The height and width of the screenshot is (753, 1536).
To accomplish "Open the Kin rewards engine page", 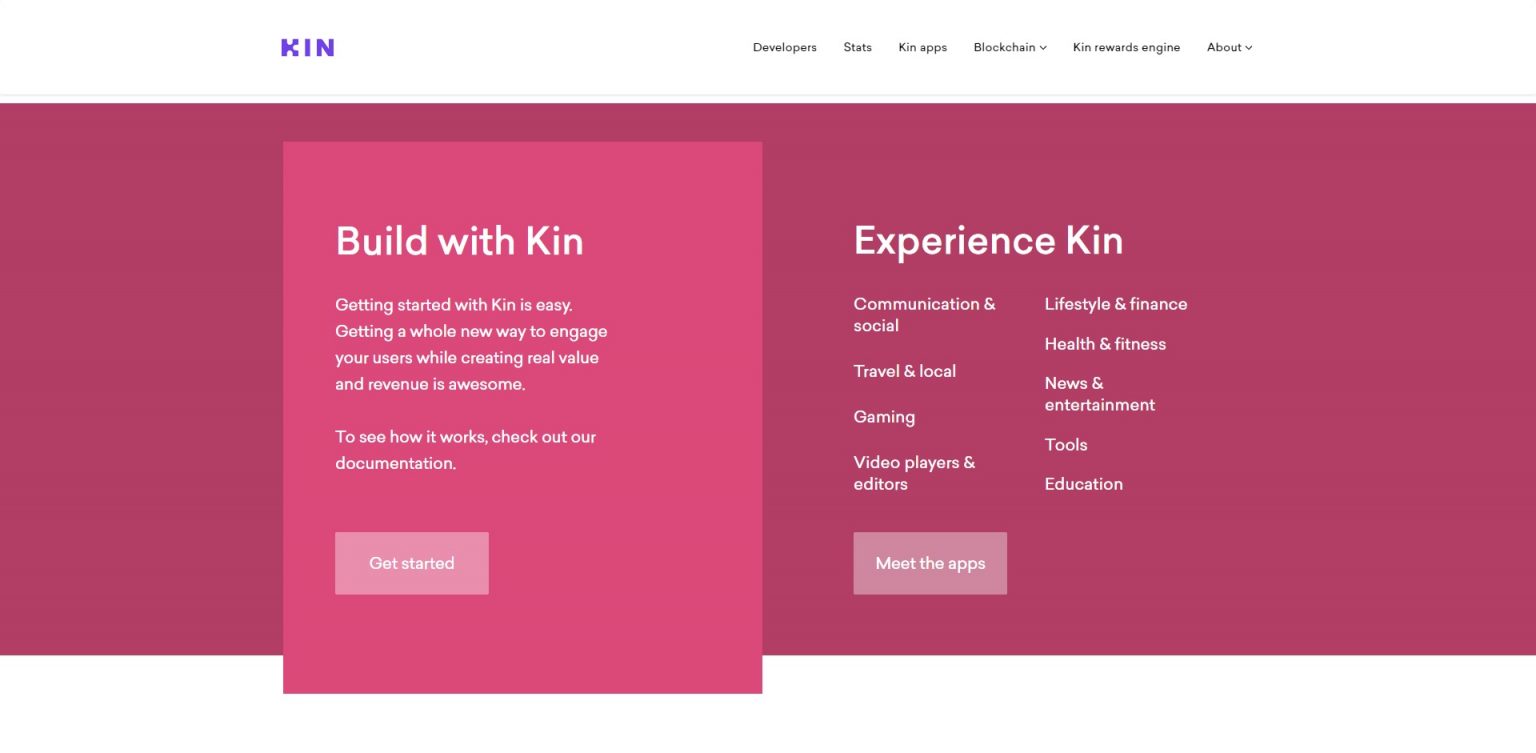I will coord(1126,47).
